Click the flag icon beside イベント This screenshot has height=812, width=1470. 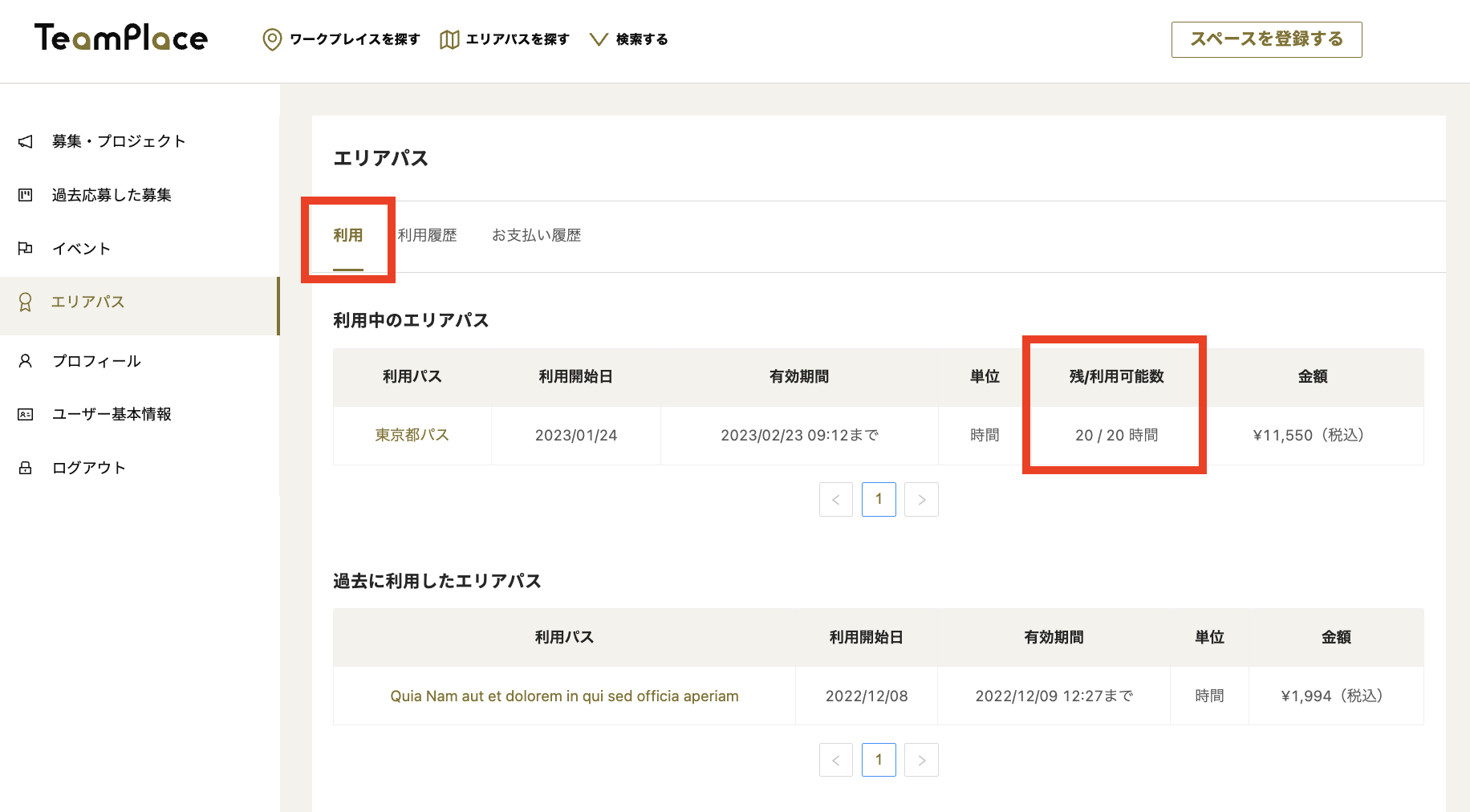[x=25, y=248]
